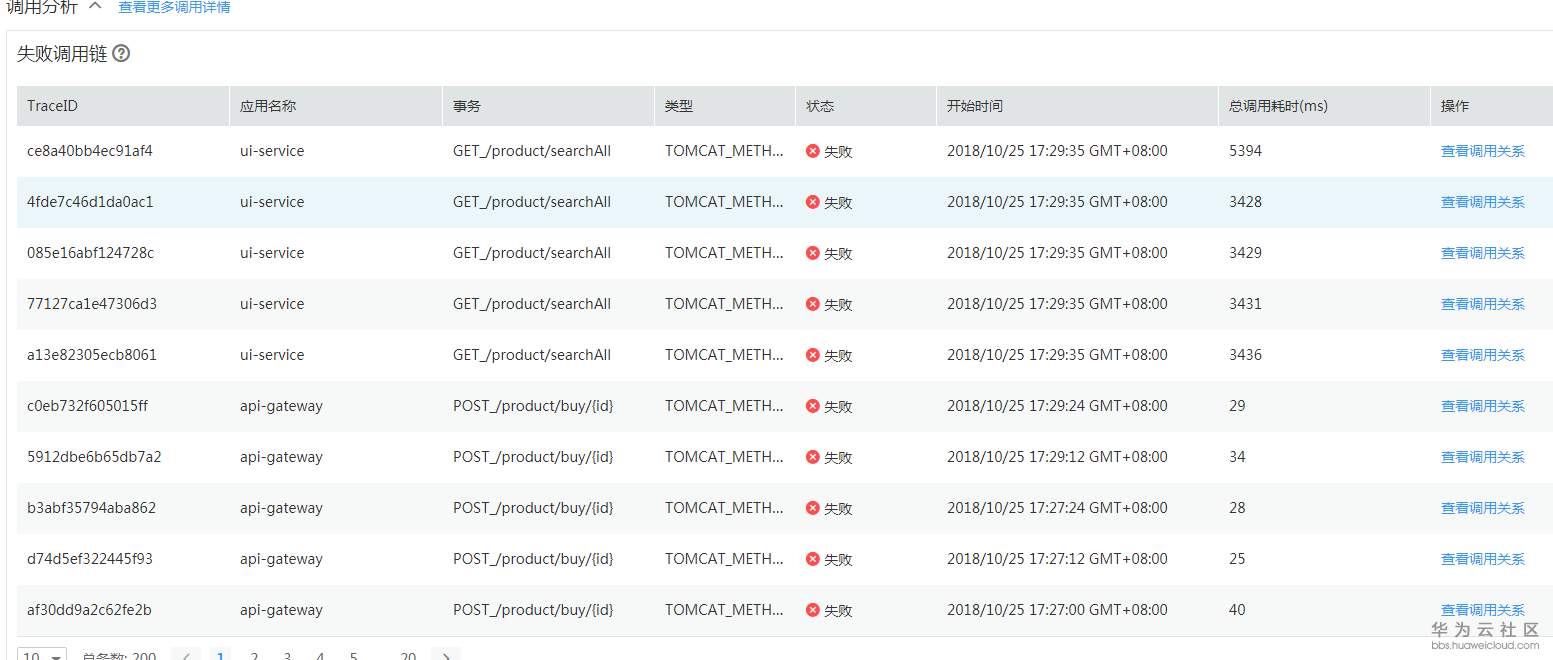Select TraceID 085e16abf124728c cell

(x=91, y=253)
